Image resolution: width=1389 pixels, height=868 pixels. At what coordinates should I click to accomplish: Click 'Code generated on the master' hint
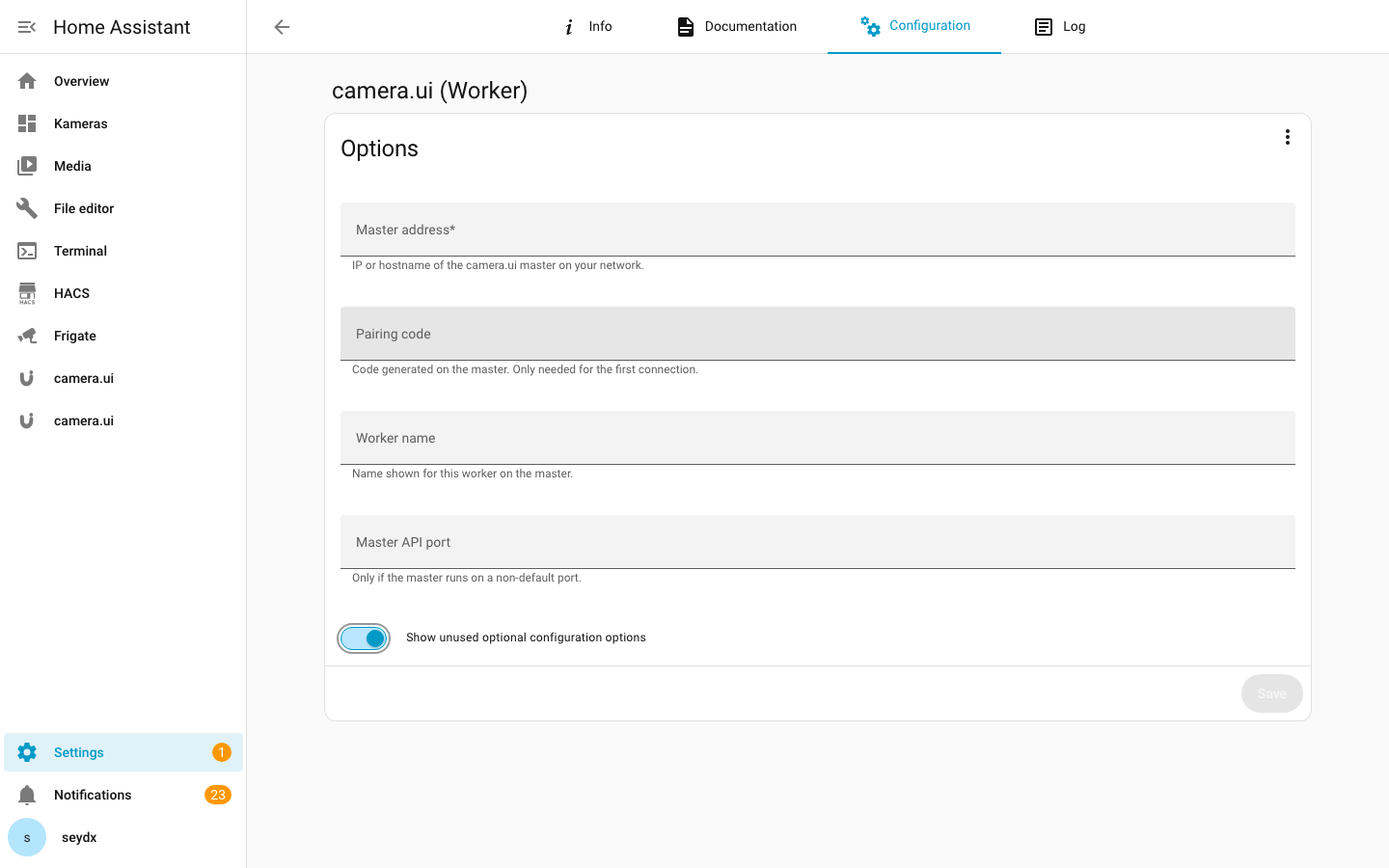click(x=525, y=369)
